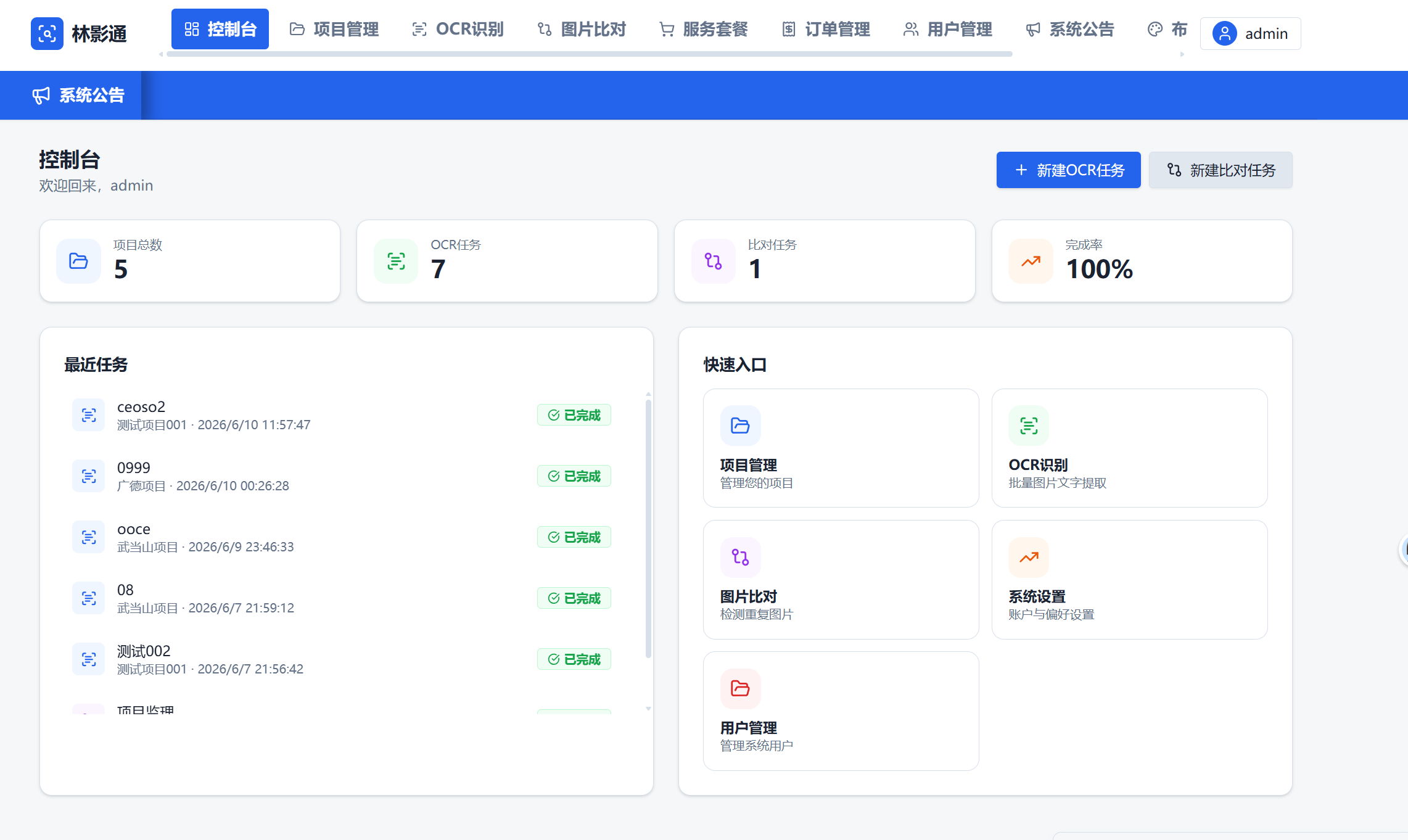Click the admin avatar icon
The width and height of the screenshot is (1408, 840).
pyautogui.click(x=1225, y=33)
